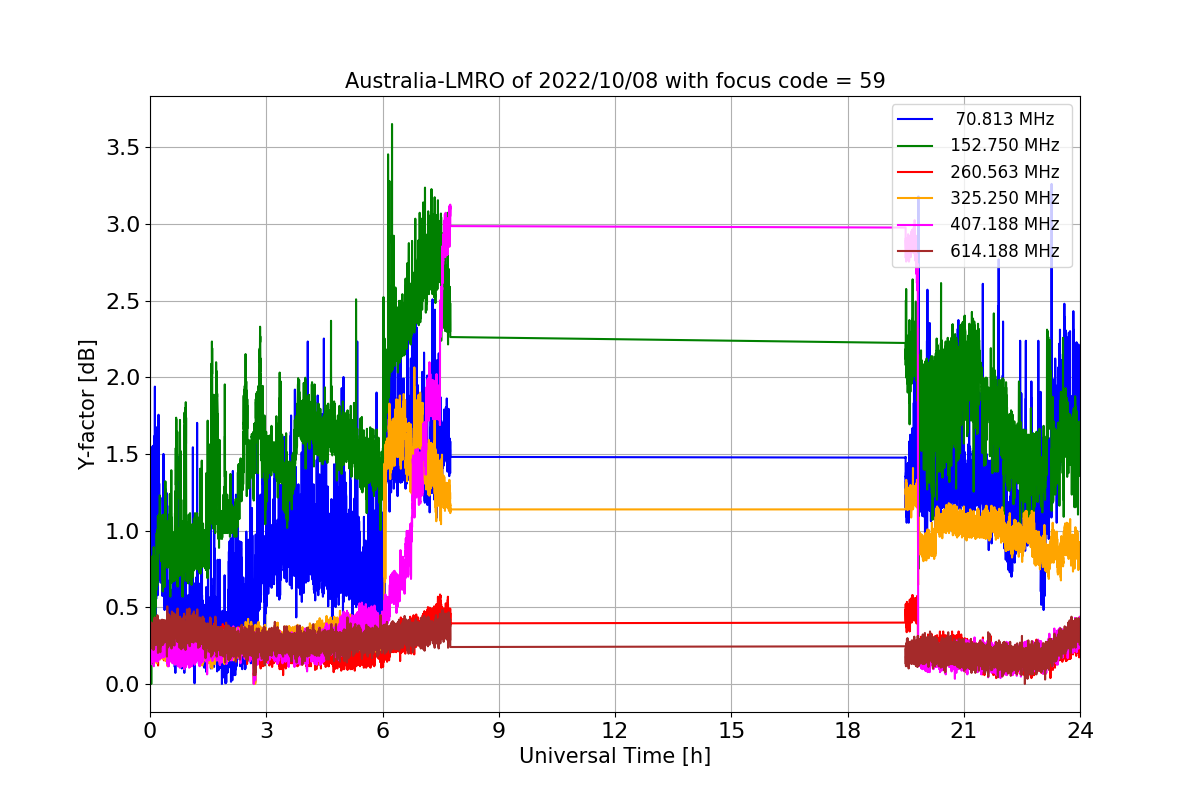The image size is (1200, 800).
Task: Click the magenta line swatch in the legend
Action: (x=915, y=225)
